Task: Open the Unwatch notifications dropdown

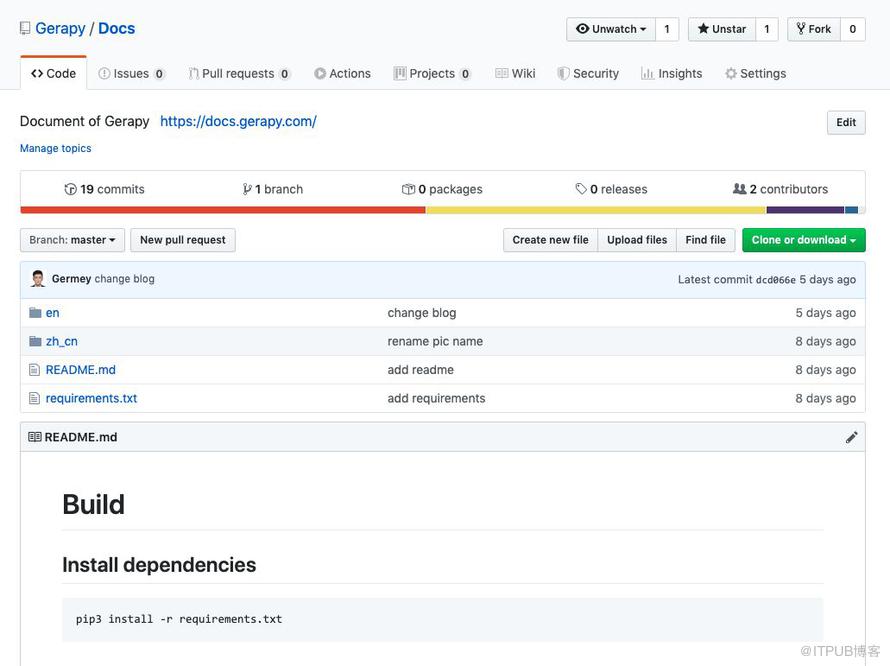Action: click(x=611, y=29)
